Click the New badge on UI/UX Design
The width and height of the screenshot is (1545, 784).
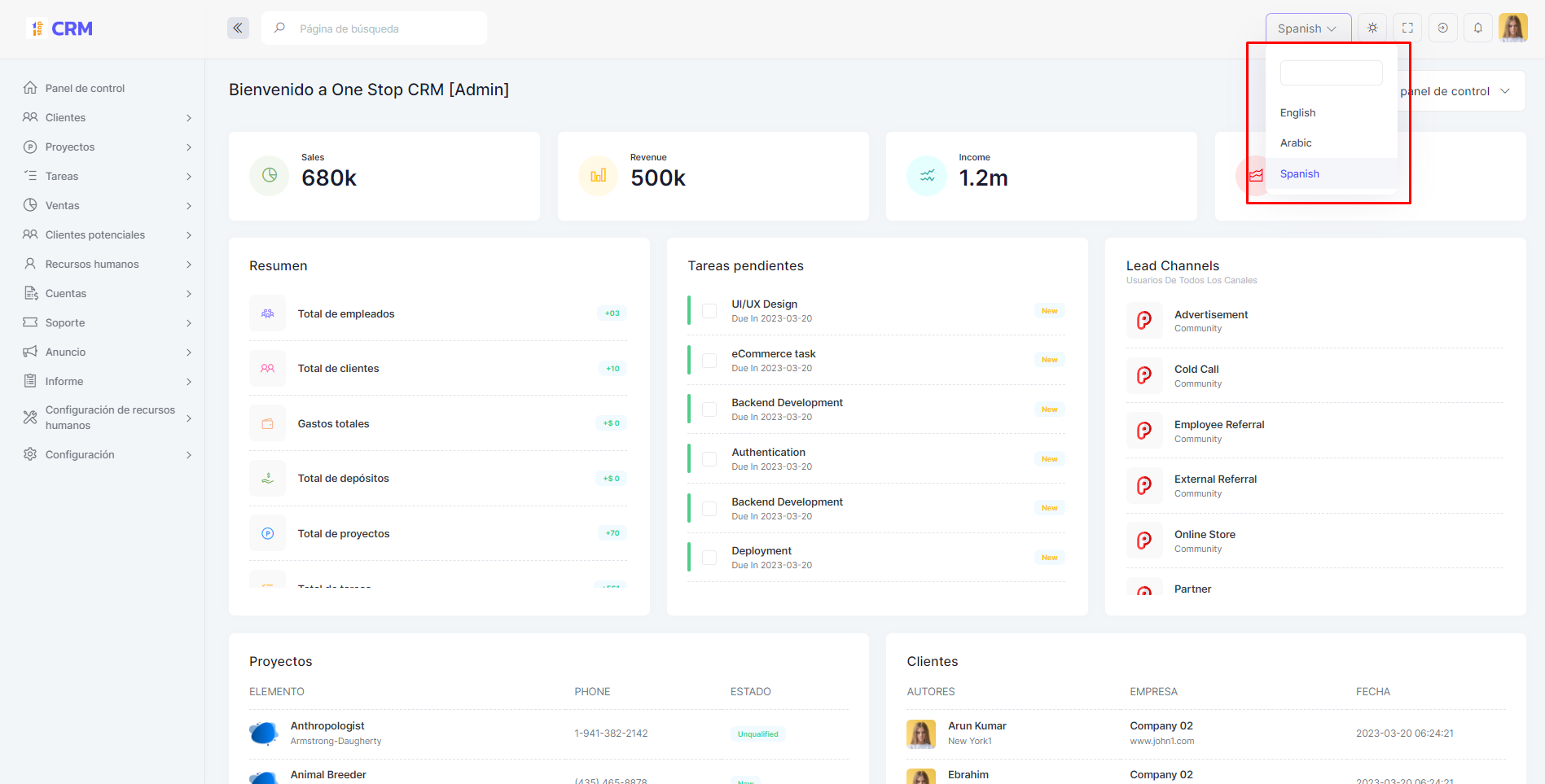(x=1049, y=311)
